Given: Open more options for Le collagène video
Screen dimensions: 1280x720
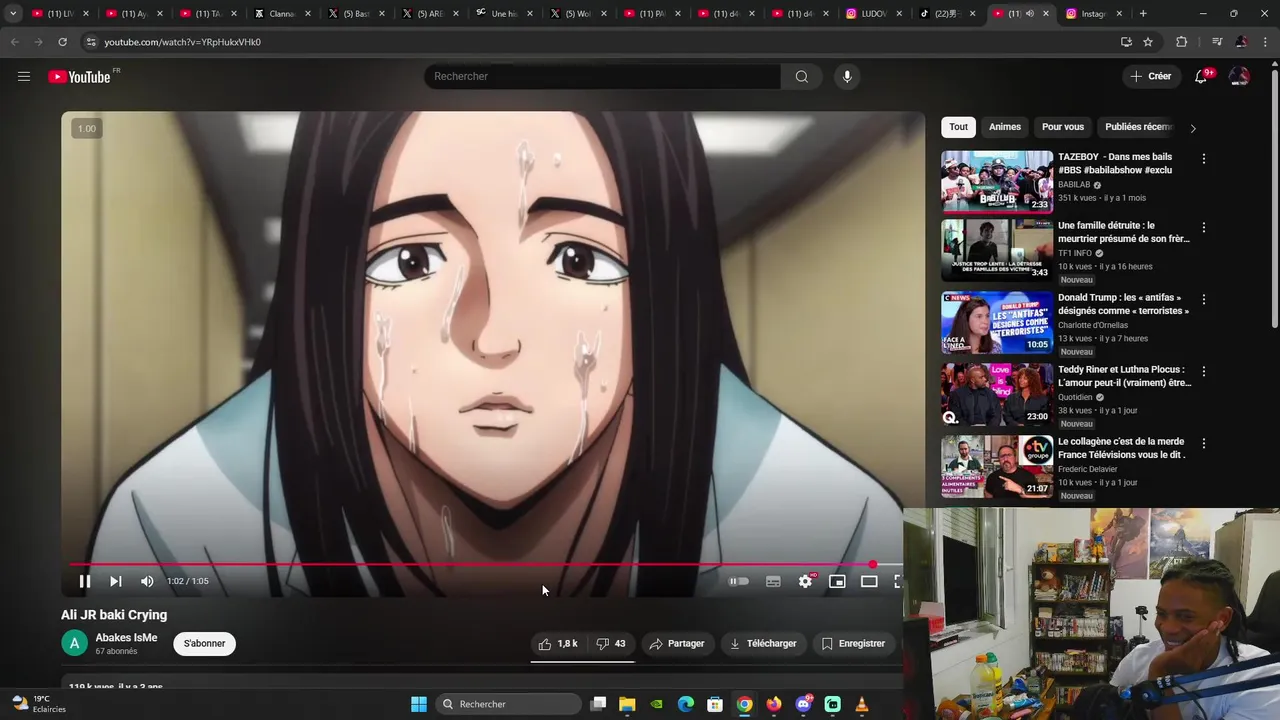Looking at the screenshot, I should point(1203,443).
